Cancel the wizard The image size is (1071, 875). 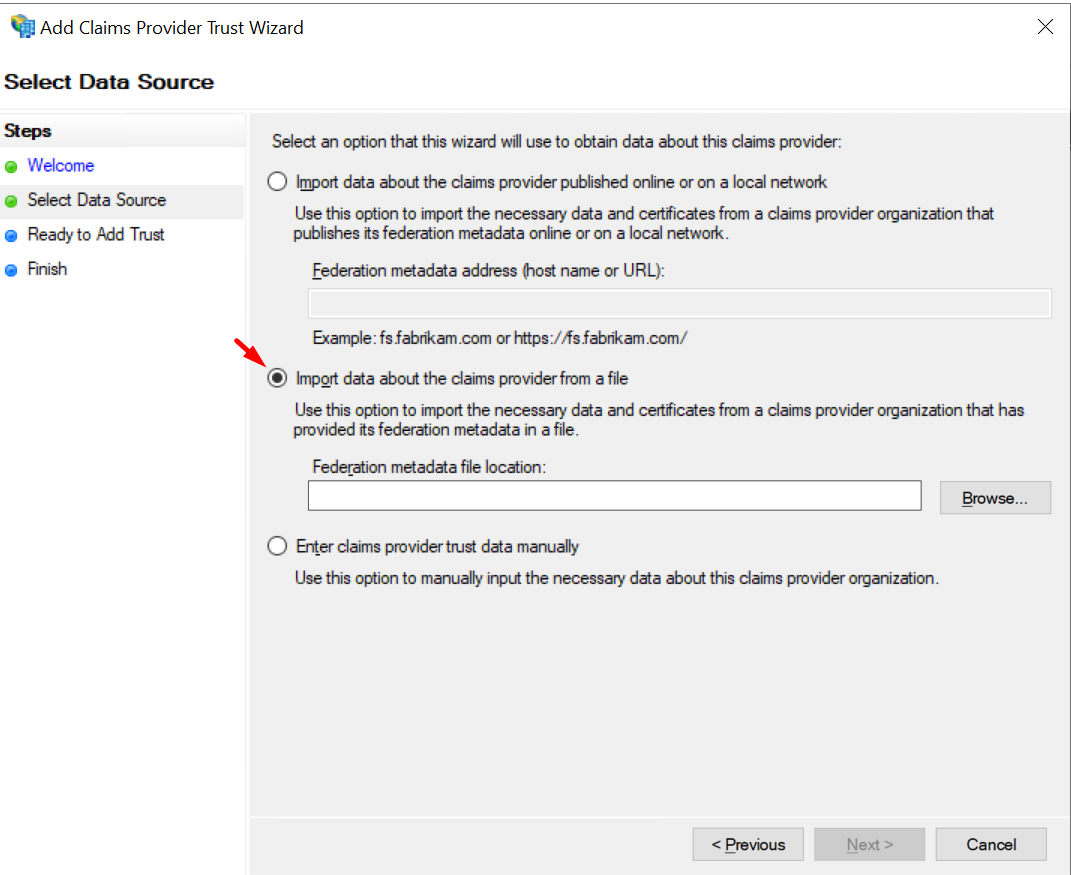click(x=991, y=845)
